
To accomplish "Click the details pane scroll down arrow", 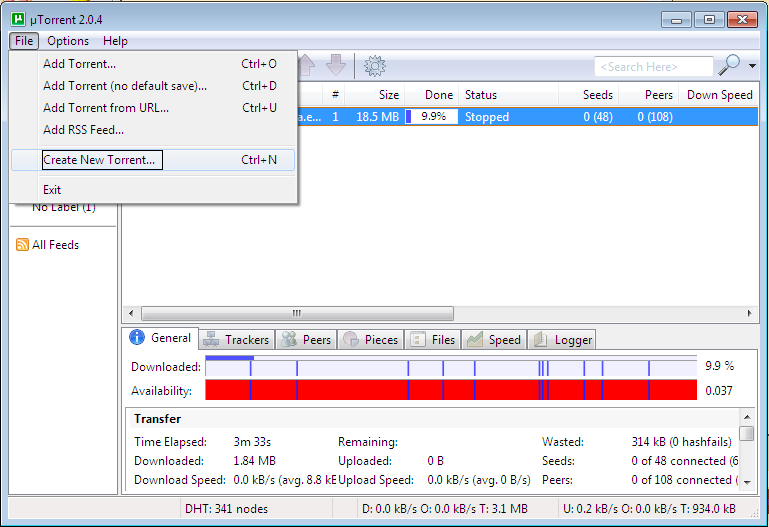I will click(x=747, y=482).
